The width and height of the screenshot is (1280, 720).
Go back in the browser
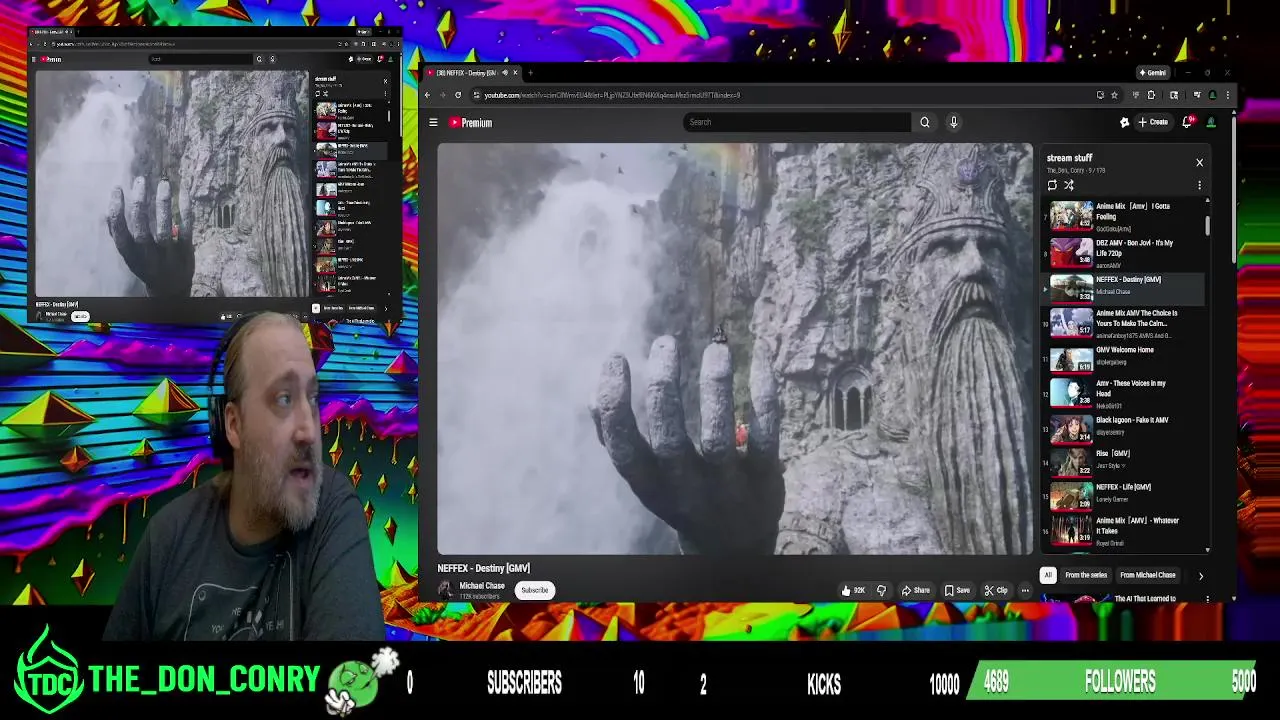click(427, 95)
